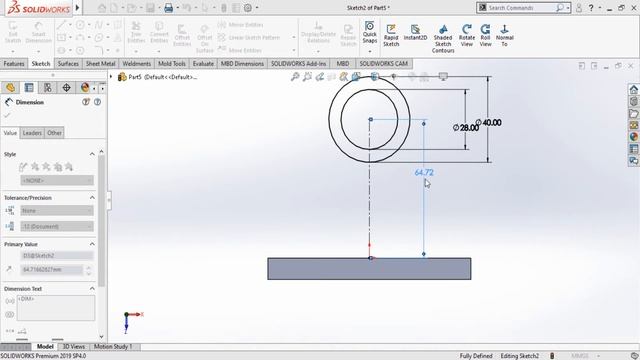Click the Print icon in the quick access bar

[168, 7]
